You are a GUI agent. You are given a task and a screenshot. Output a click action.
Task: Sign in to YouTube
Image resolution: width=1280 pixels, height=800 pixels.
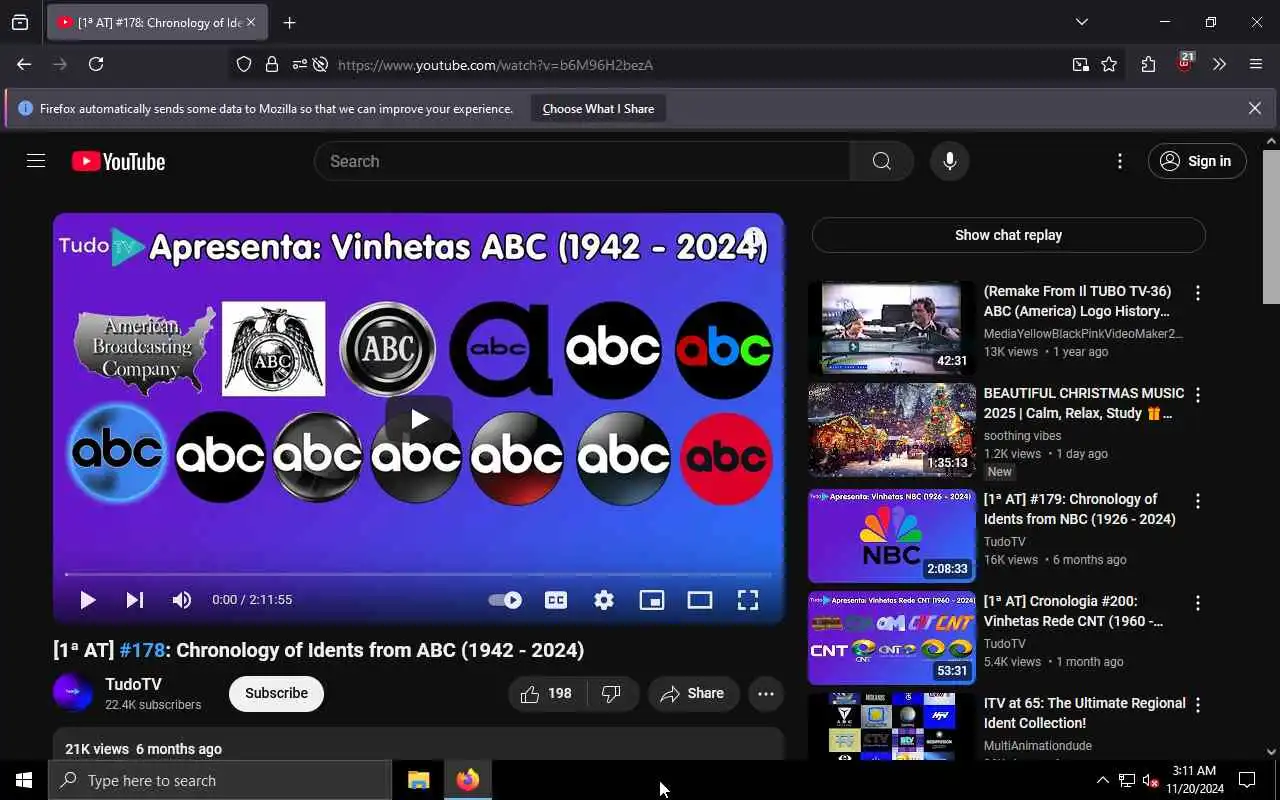(1197, 161)
